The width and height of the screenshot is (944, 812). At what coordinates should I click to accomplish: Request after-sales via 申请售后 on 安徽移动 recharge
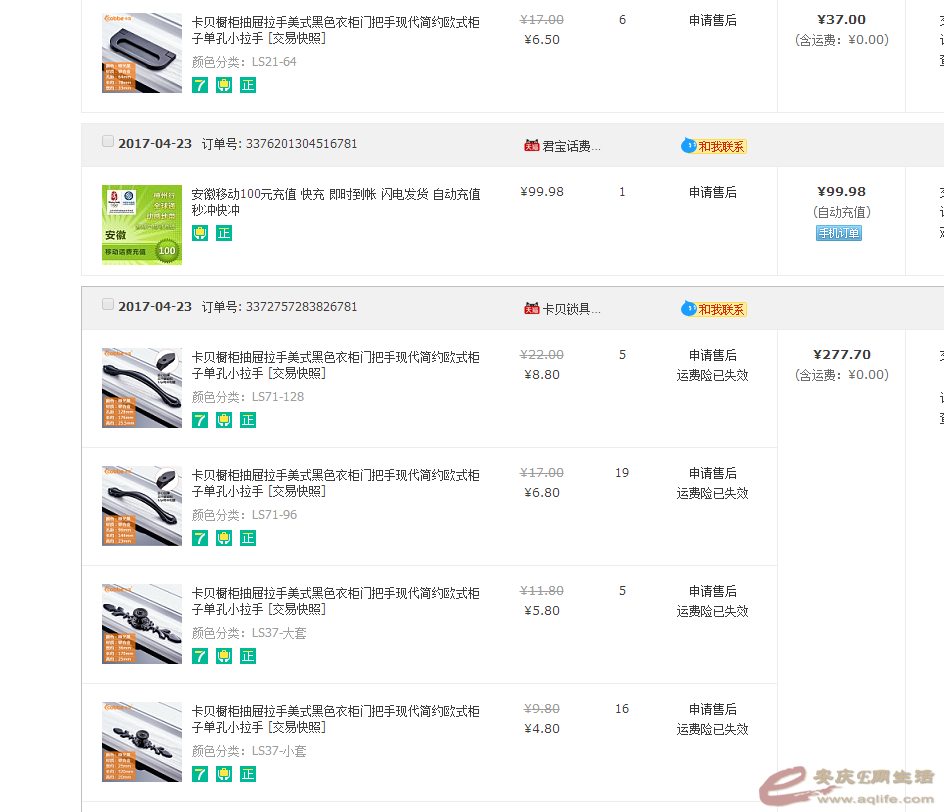pyautogui.click(x=712, y=192)
